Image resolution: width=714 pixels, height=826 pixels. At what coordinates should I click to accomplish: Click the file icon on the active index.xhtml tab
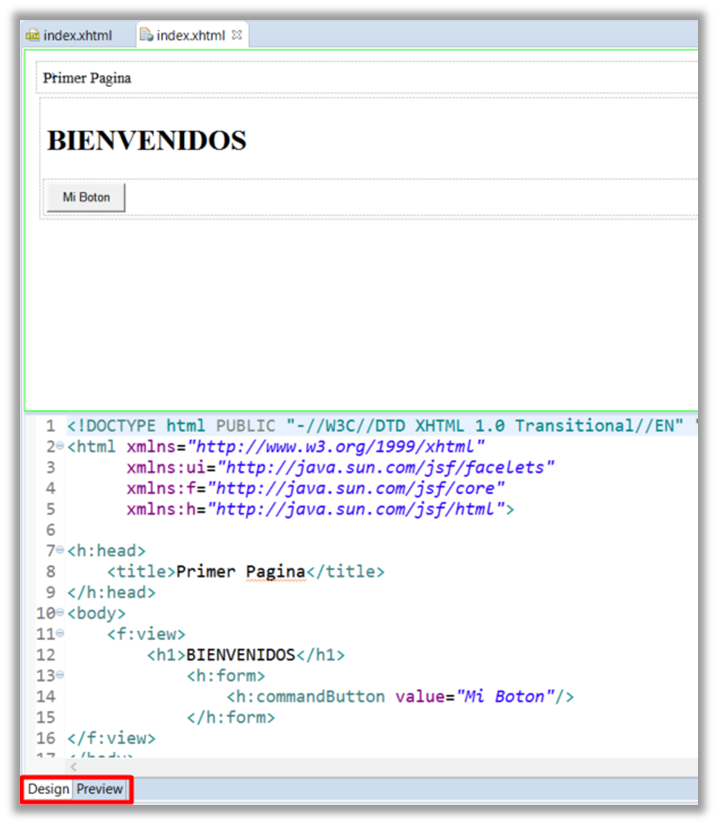tap(146, 35)
